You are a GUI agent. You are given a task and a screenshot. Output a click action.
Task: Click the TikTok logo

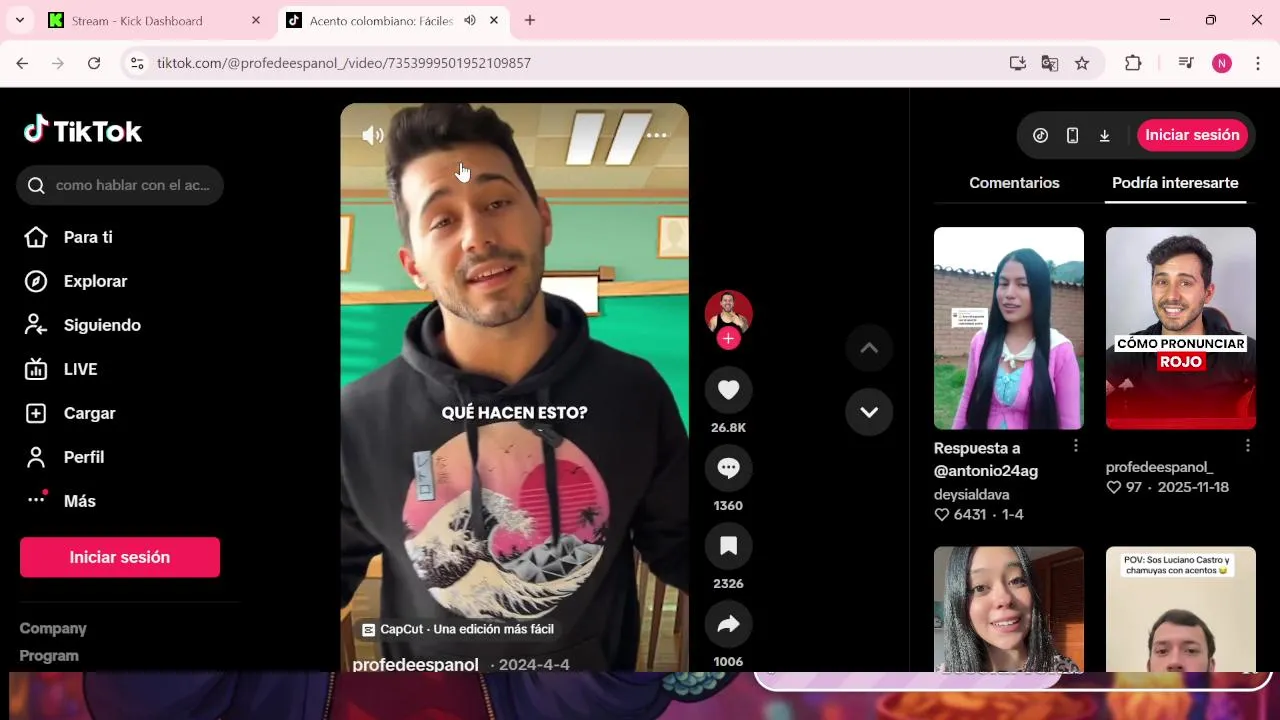click(83, 130)
